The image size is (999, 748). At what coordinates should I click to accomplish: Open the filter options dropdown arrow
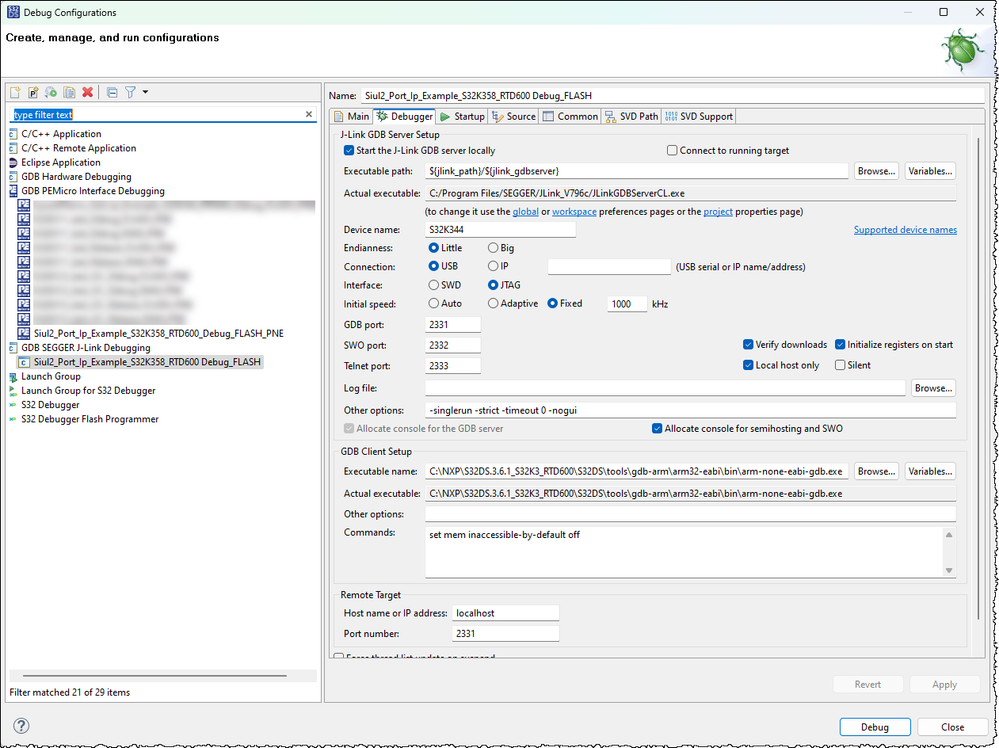(145, 92)
